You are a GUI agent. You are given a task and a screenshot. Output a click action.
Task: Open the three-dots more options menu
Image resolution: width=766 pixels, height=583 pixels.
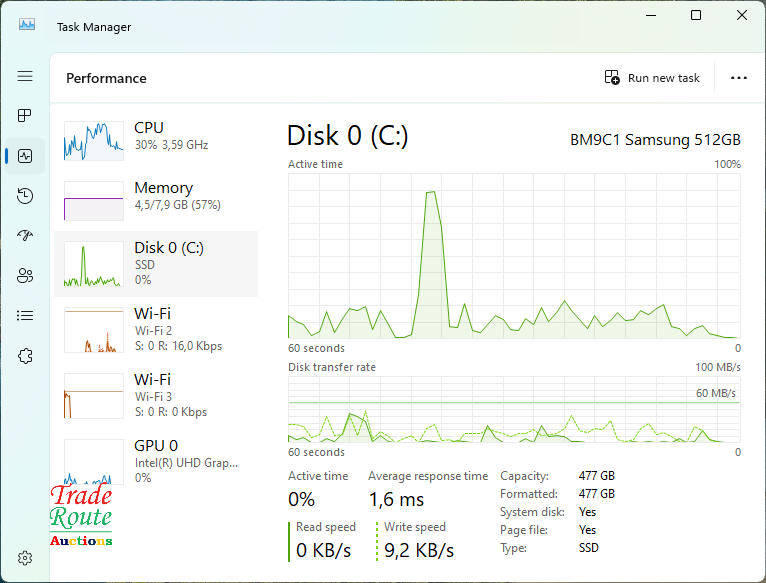pos(739,78)
